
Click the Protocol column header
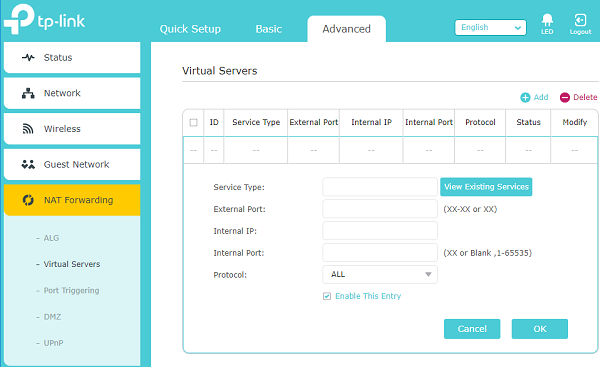(x=480, y=122)
